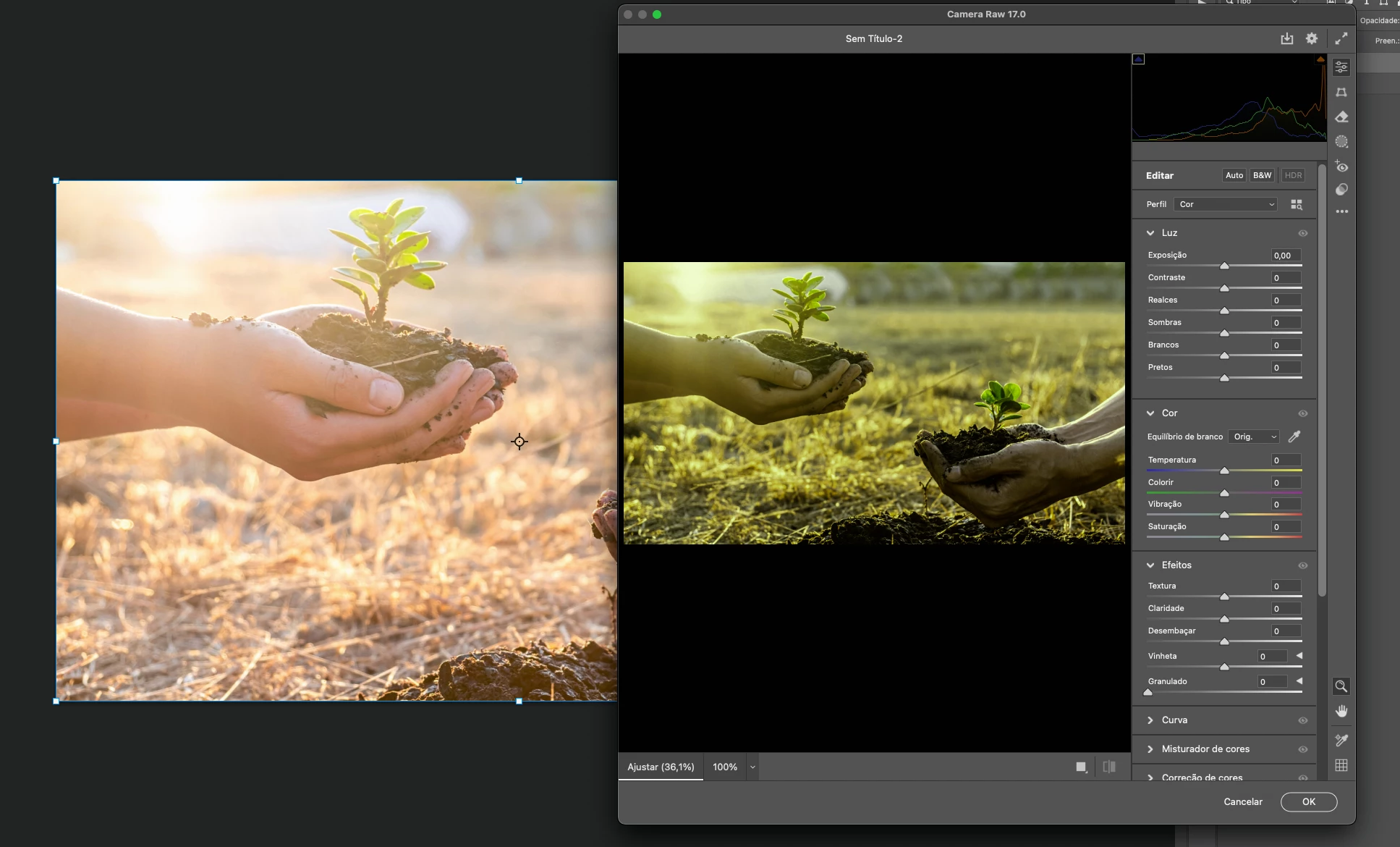Viewport: 1400px width, 847px height.
Task: Expand the Misturador de cores section
Action: click(x=1205, y=749)
